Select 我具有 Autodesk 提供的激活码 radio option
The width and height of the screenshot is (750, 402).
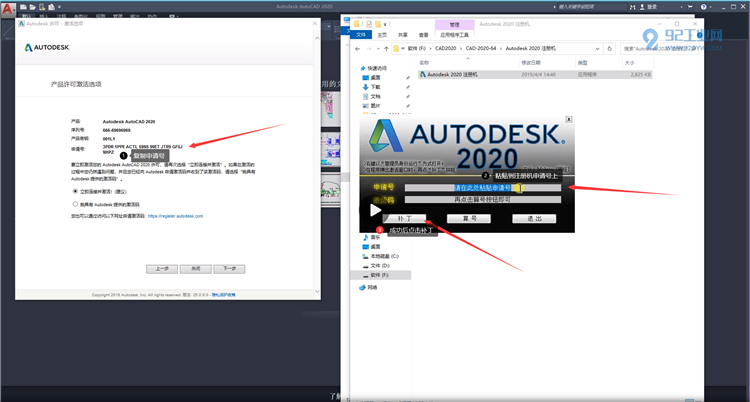[x=75, y=204]
